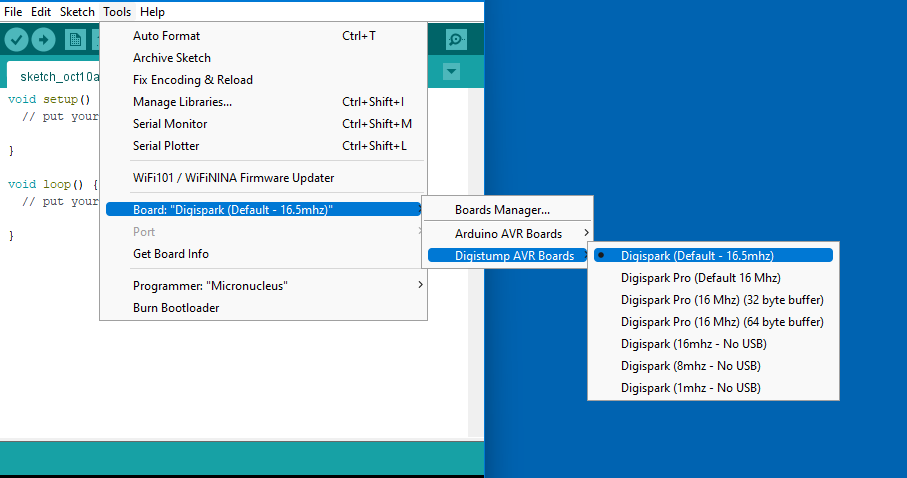The image size is (907, 478).
Task: Click the Upload arrow toolbar icon
Action: (x=43, y=40)
